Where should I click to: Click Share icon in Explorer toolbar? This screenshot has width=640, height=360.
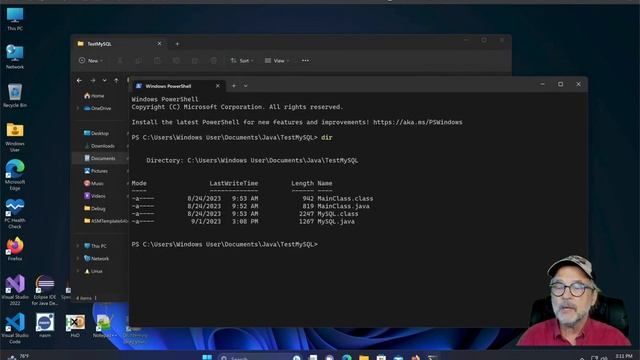click(x=195, y=61)
